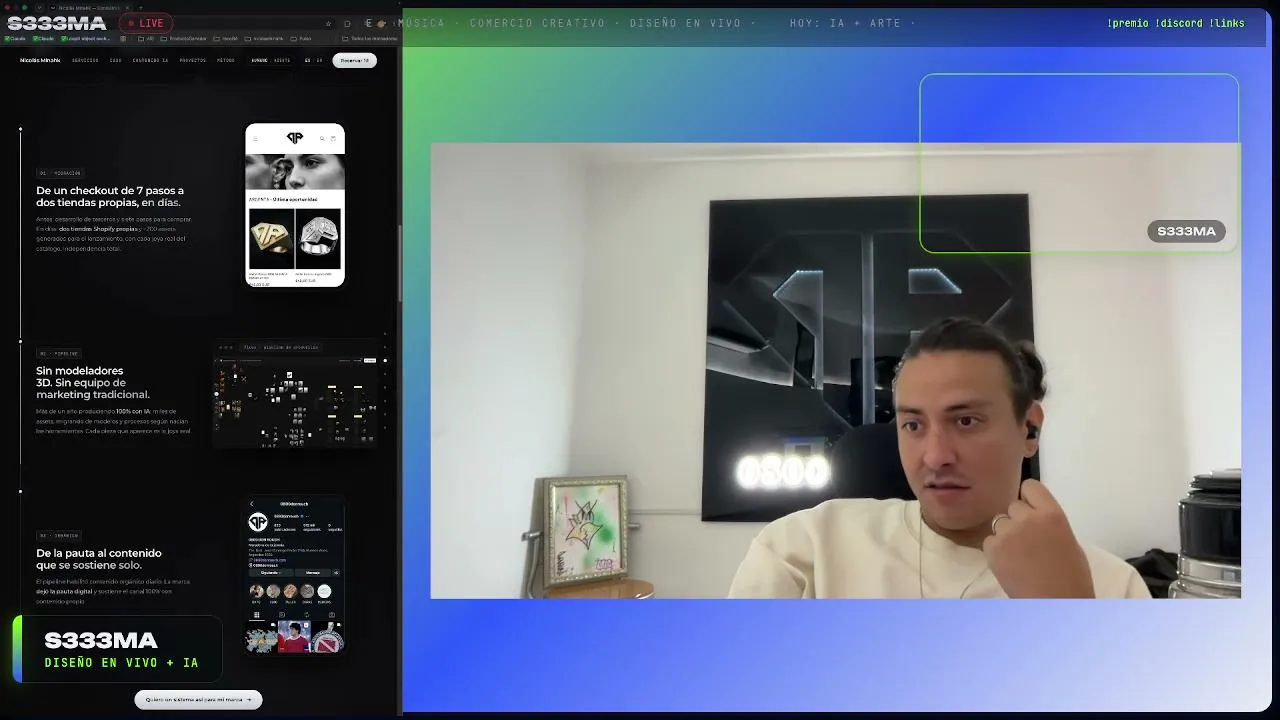Click the S333MA logo in the stream header
Image resolution: width=1280 pixels, height=720 pixels.
(57, 23)
